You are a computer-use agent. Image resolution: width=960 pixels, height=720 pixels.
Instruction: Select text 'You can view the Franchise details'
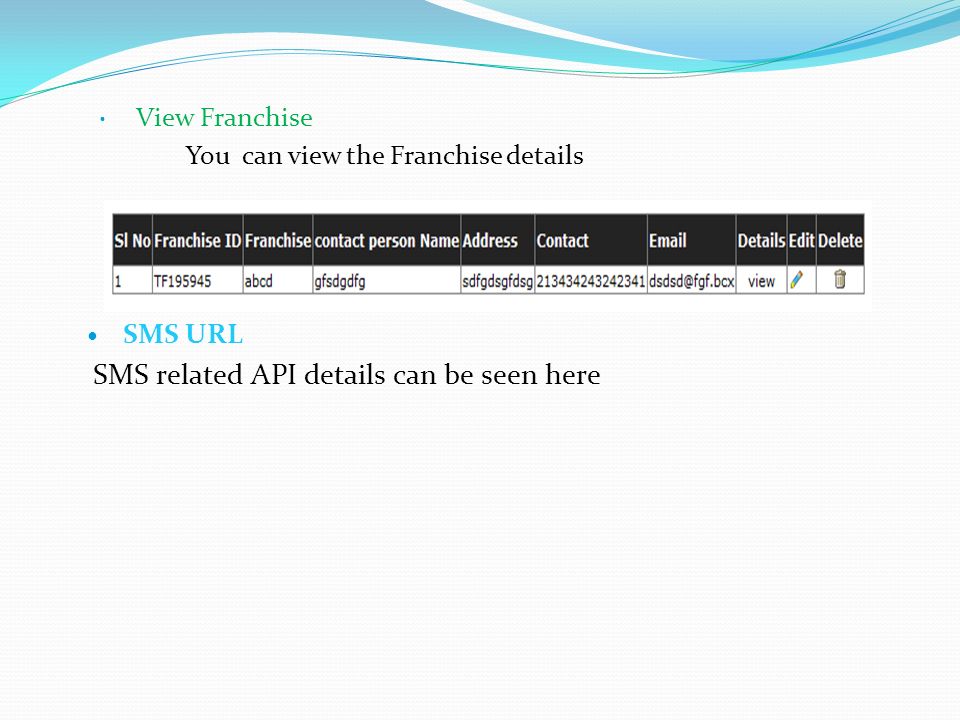pyautogui.click(x=384, y=156)
